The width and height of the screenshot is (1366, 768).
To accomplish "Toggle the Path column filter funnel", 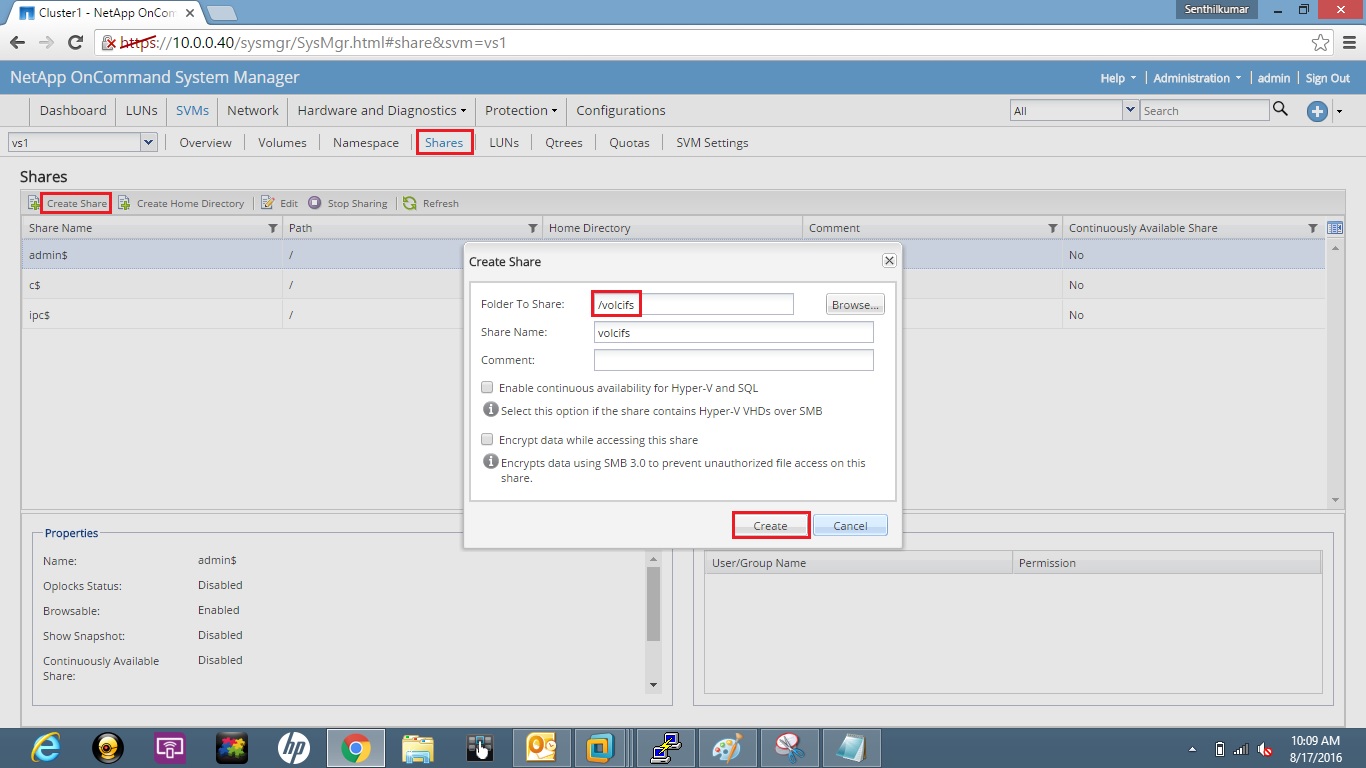I will 531,228.
